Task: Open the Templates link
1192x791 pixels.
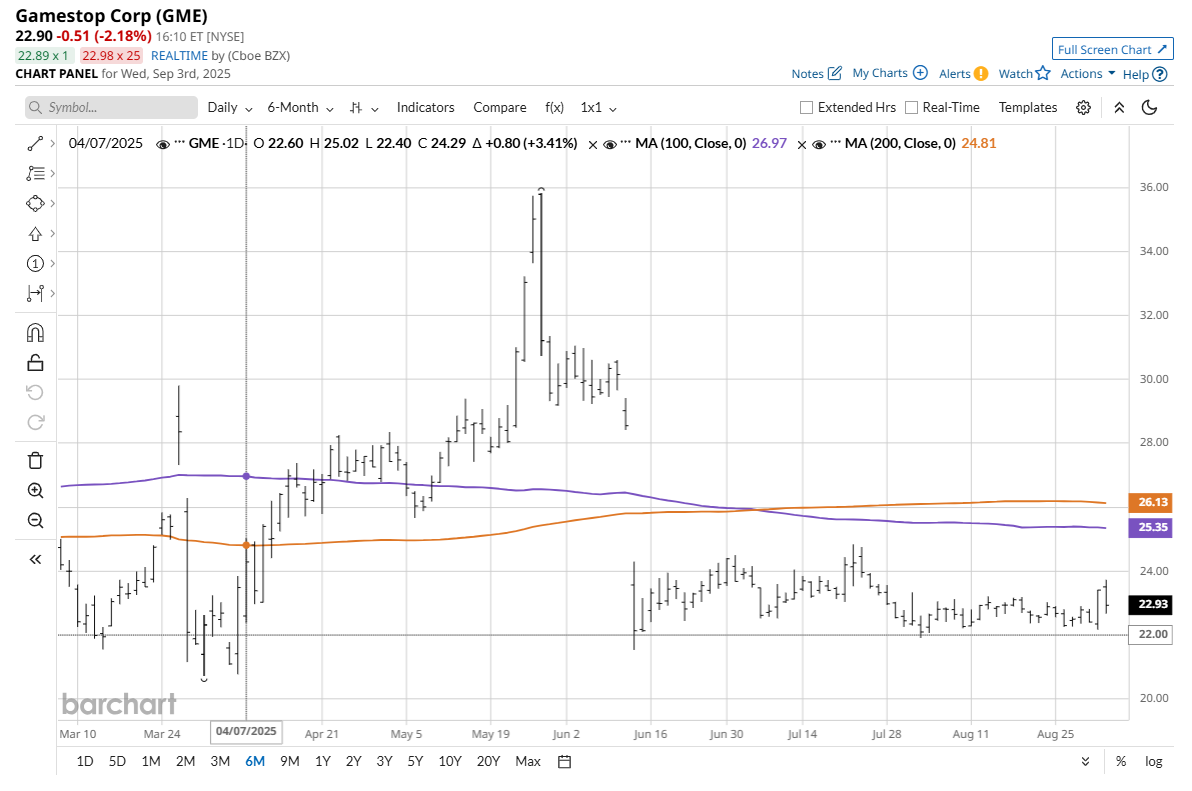Action: (x=1027, y=108)
